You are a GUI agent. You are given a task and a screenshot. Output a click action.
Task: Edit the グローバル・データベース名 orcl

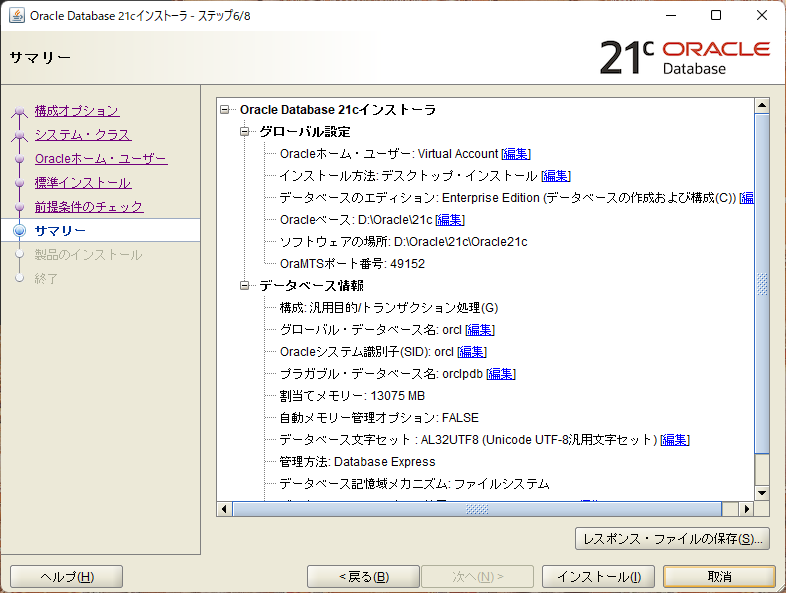[480, 330]
